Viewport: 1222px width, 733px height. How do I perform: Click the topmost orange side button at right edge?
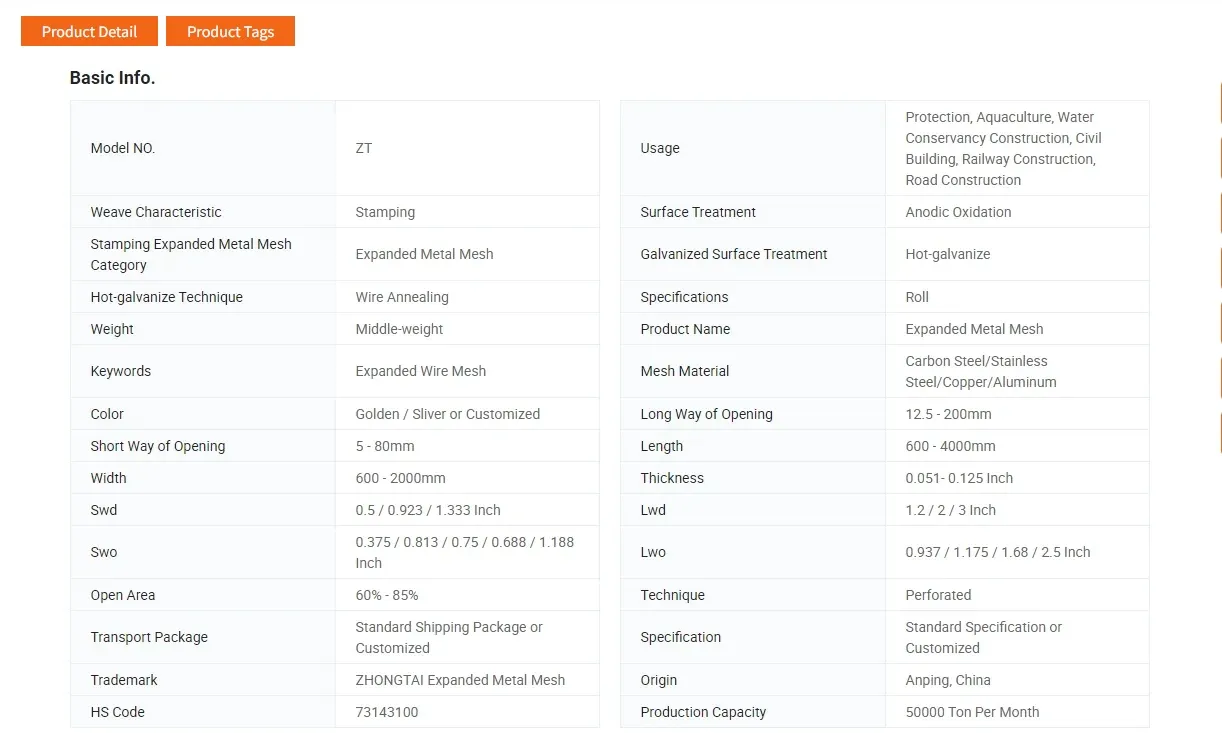pyautogui.click(x=1219, y=104)
